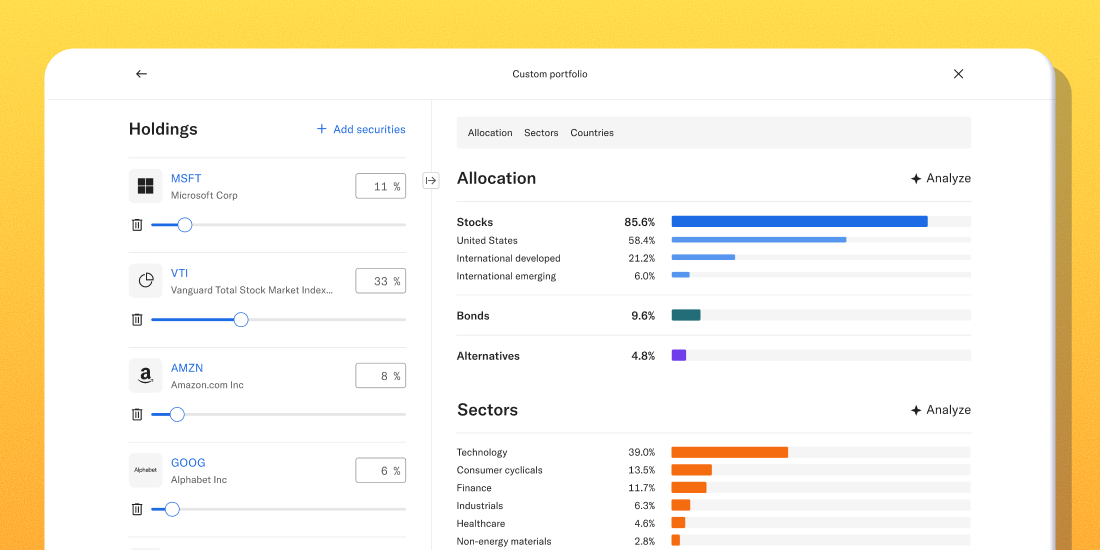
Task: Delete the GOOG holding with trash icon
Action: coord(137,509)
